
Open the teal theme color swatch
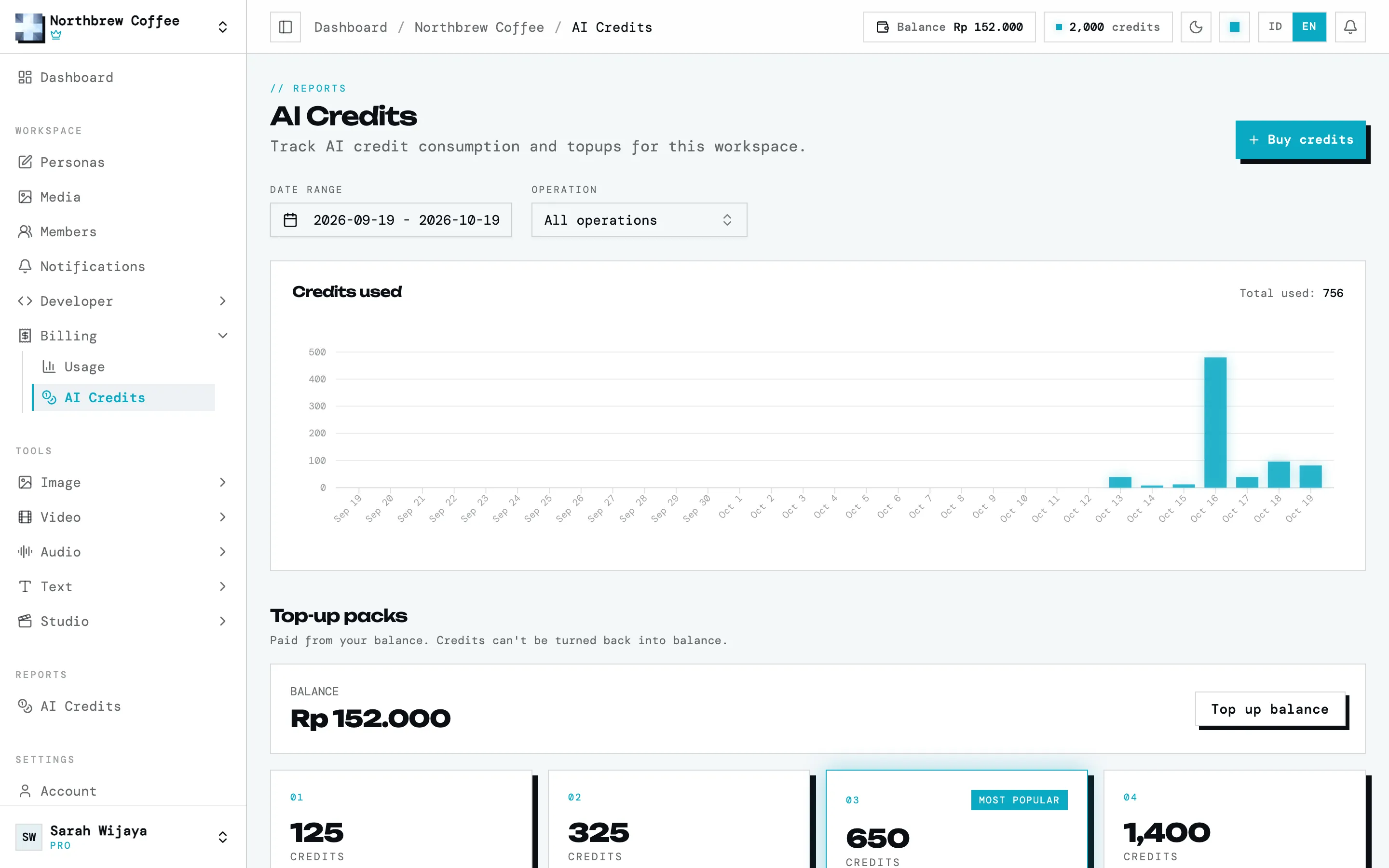[1234, 27]
